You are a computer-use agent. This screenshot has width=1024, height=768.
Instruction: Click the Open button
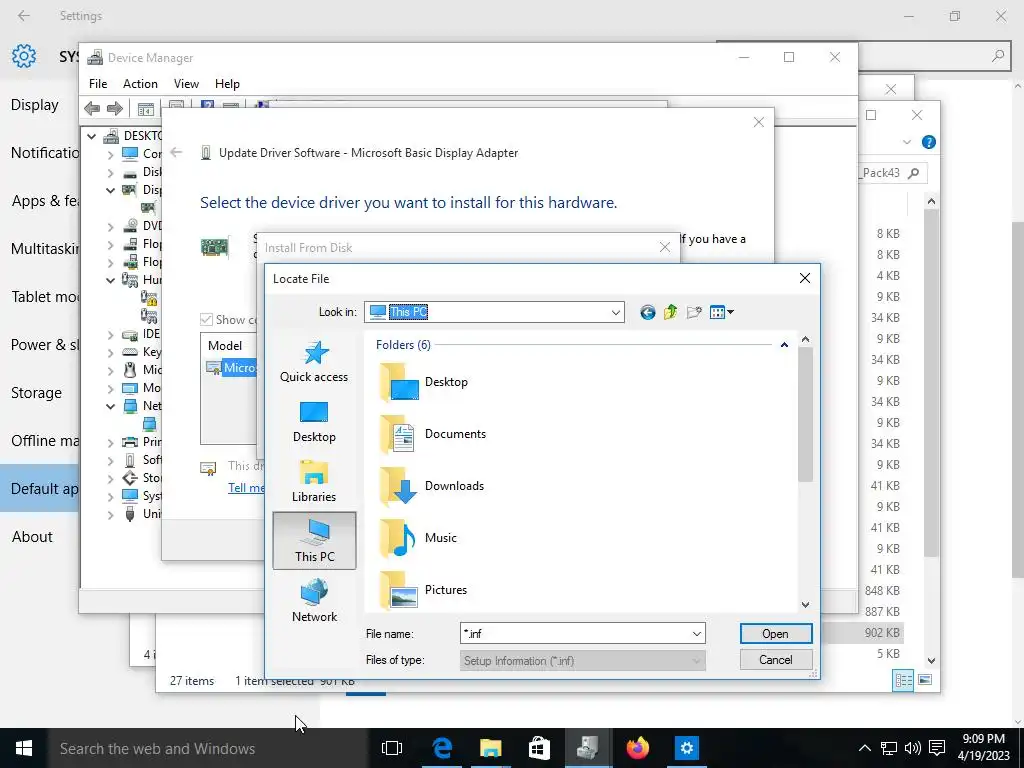[x=776, y=633]
